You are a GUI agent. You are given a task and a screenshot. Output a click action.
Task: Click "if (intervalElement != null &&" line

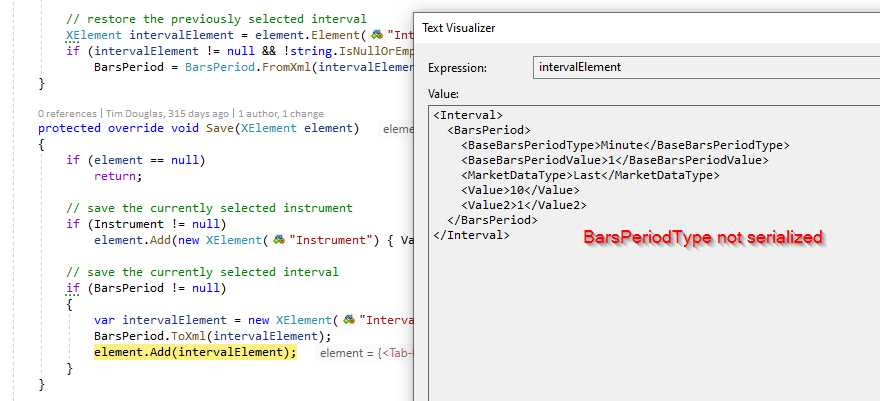239,51
